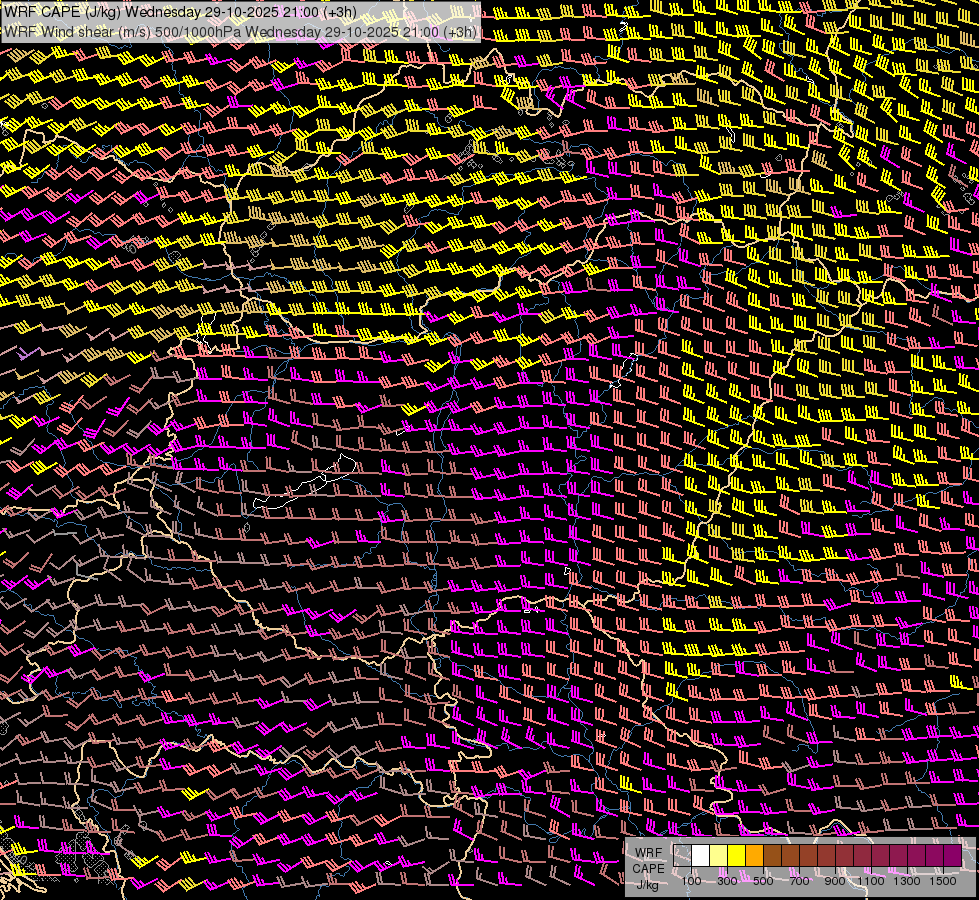The width and height of the screenshot is (979, 900).
Task: Click the WRF Wind shear title line
Action: click(240, 31)
